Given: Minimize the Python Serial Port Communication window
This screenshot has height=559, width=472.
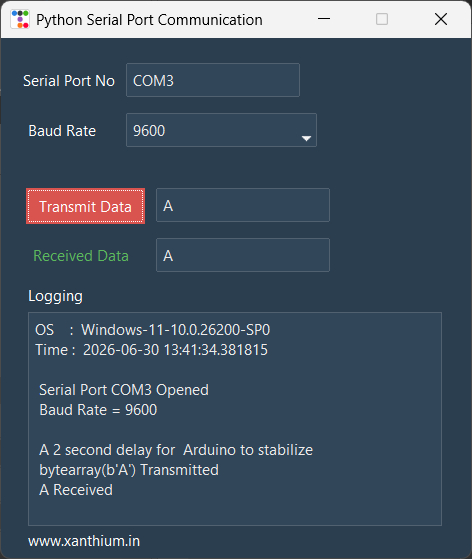Looking at the screenshot, I should [324, 19].
